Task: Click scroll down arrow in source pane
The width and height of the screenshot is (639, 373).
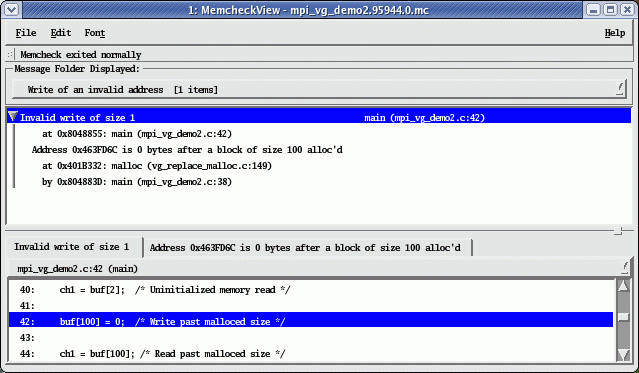Action: [x=623, y=355]
